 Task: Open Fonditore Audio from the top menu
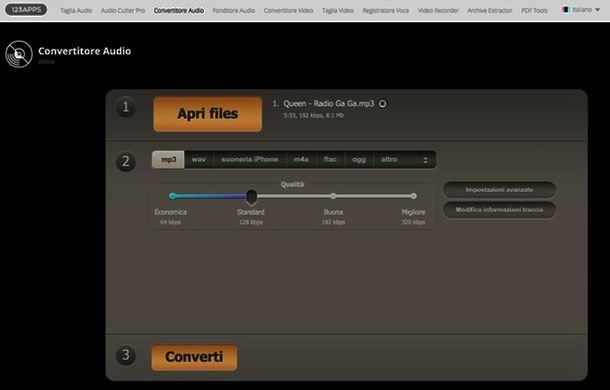(234, 11)
